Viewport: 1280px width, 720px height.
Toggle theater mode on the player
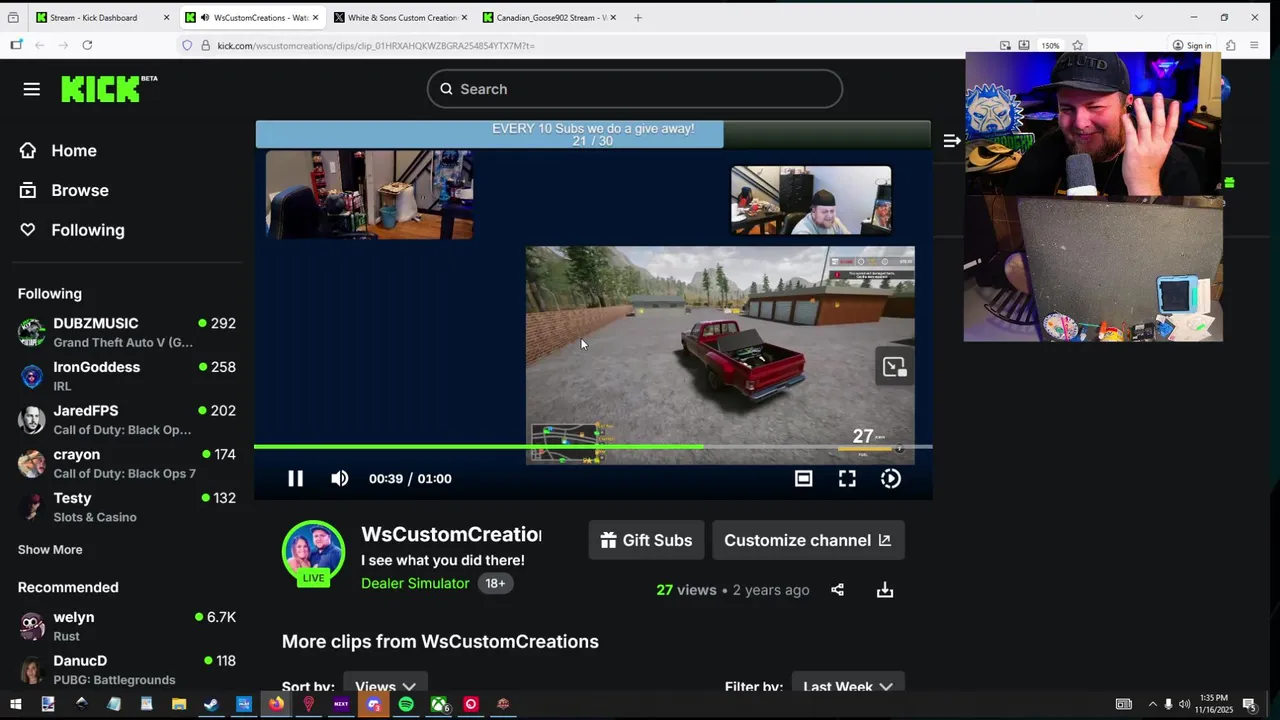click(803, 479)
